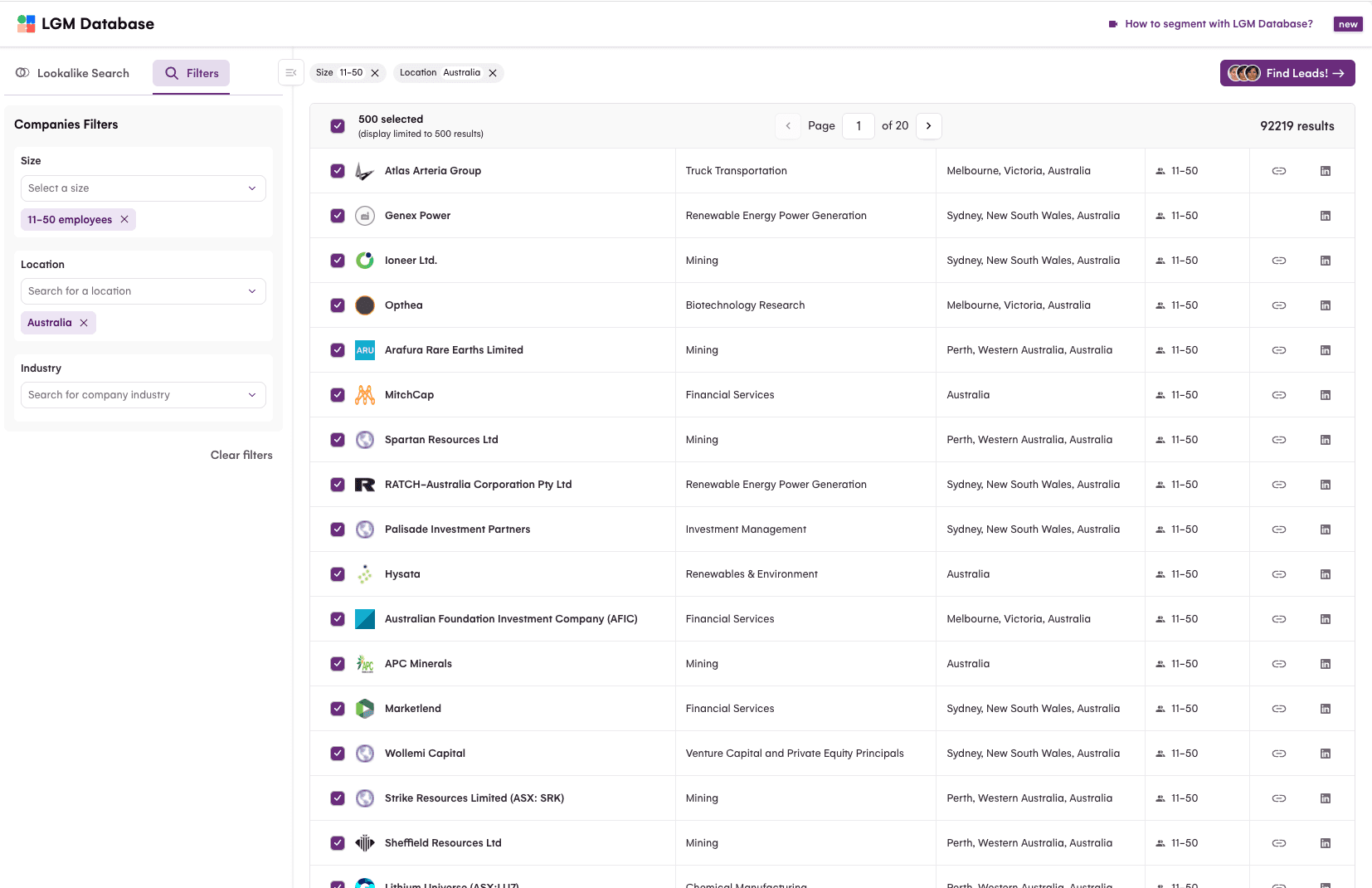Expand the company industry dropdown

click(x=143, y=394)
